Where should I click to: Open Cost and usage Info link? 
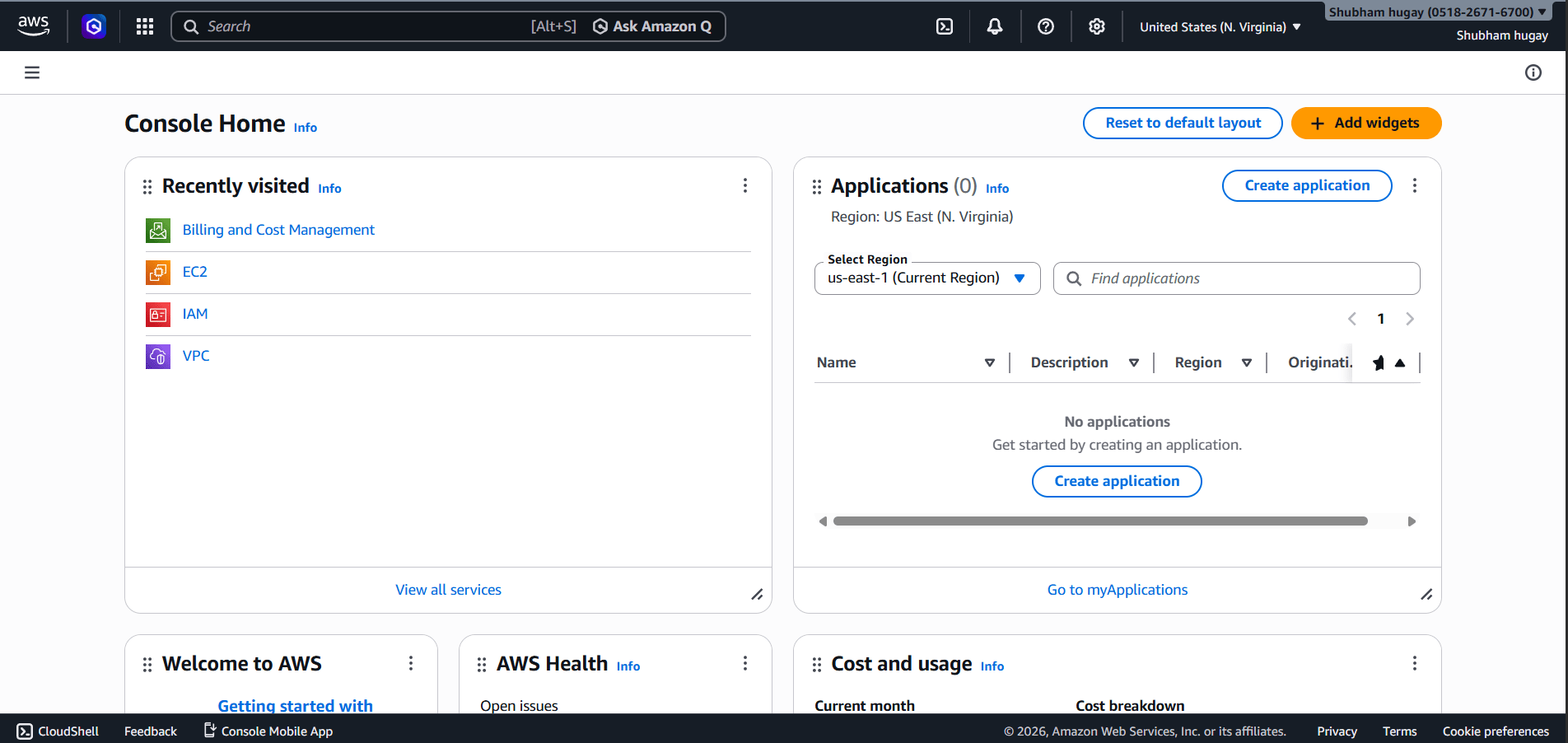[x=992, y=666]
